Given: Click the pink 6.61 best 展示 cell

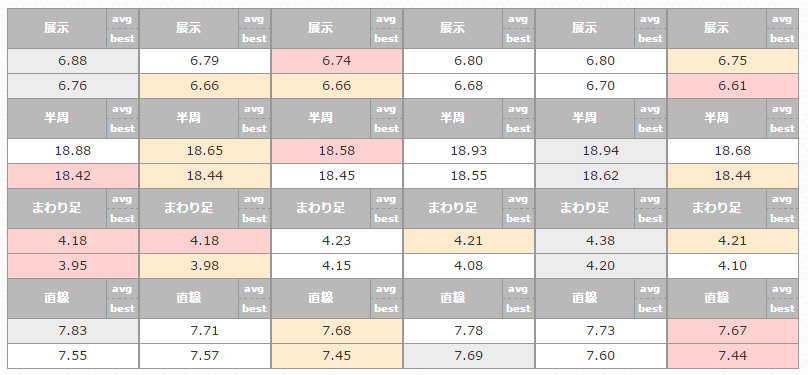Looking at the screenshot, I should [x=732, y=86].
